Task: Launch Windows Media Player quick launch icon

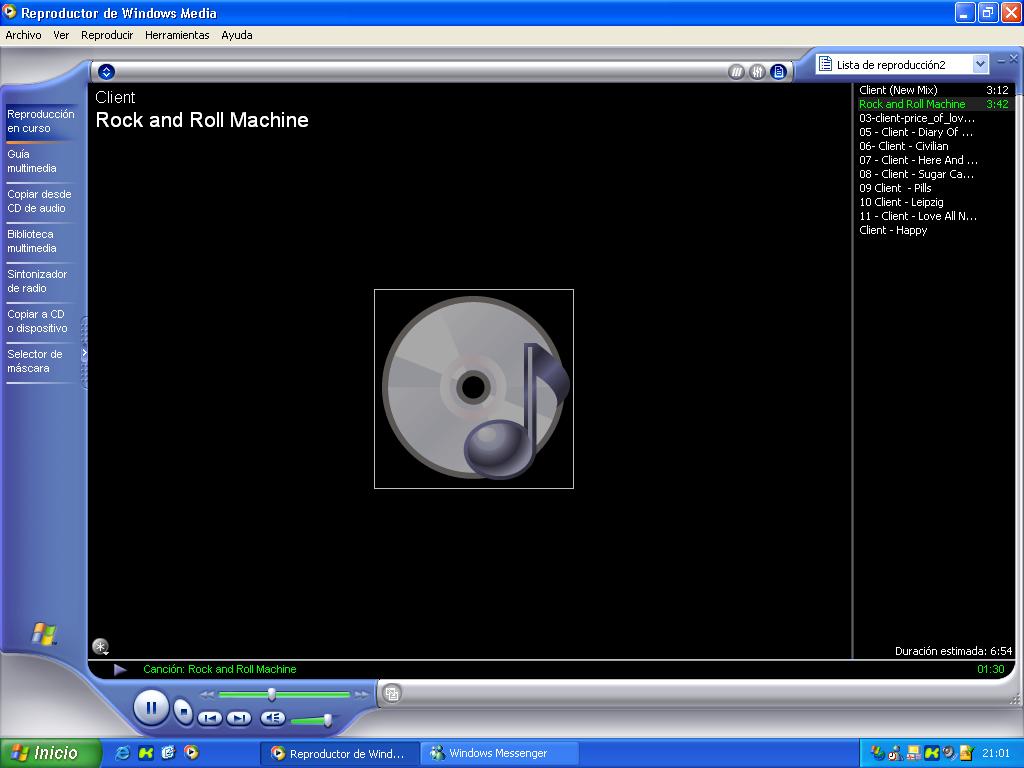Action: coord(191,753)
